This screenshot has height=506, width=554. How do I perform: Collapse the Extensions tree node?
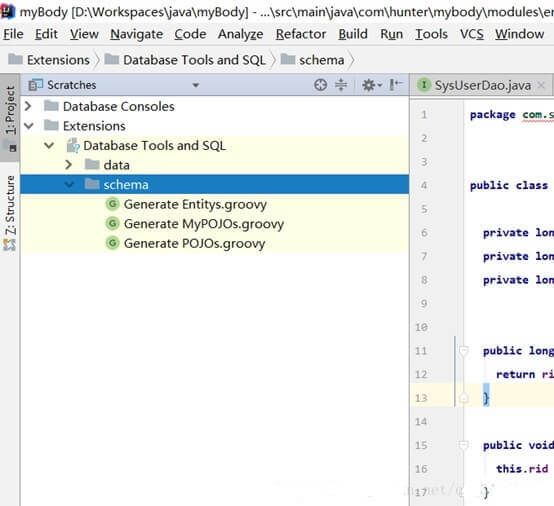[x=29, y=125]
